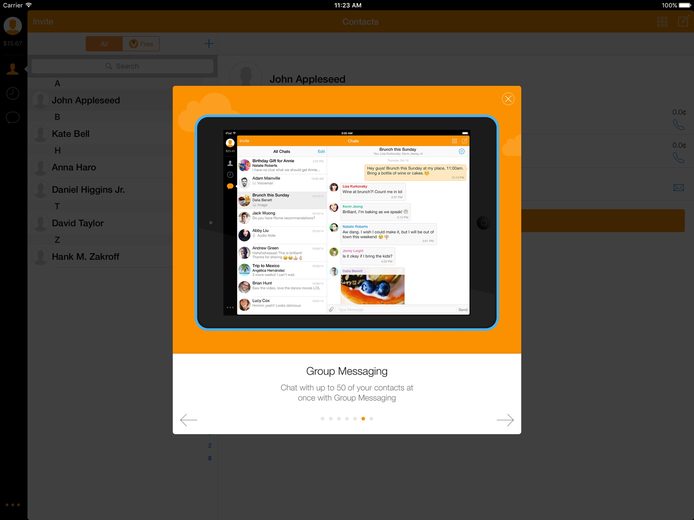This screenshot has height=520, width=694.
Task: Tap the account credit balance under avatar
Action: point(12,43)
